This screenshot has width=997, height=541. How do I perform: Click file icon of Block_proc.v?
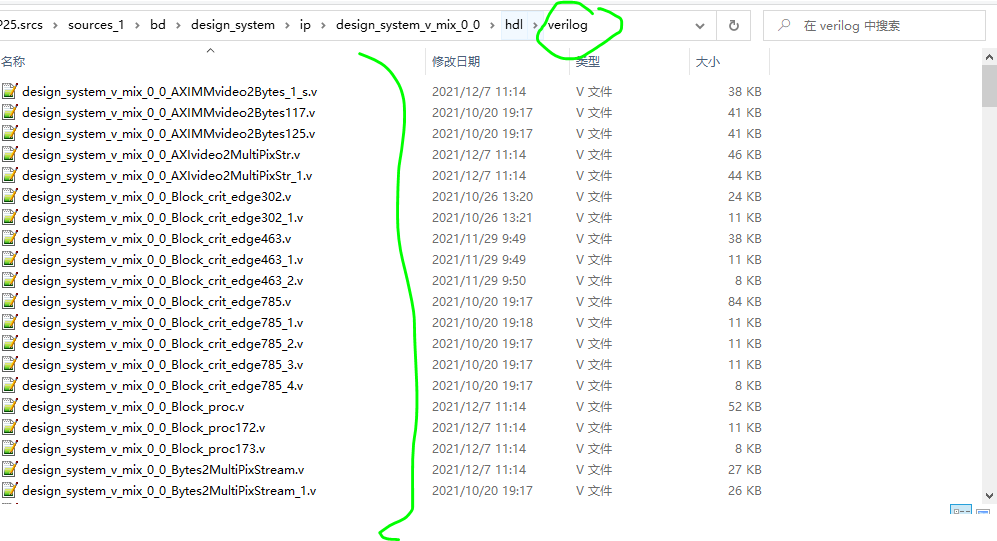10,406
